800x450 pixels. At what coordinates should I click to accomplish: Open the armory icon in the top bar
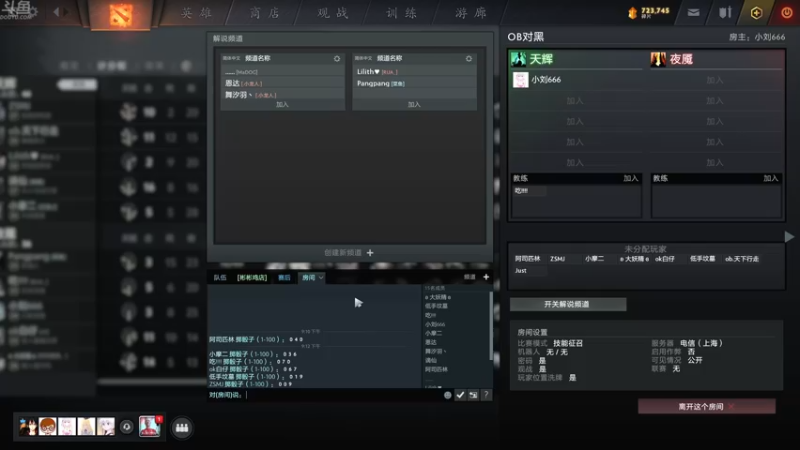(725, 13)
